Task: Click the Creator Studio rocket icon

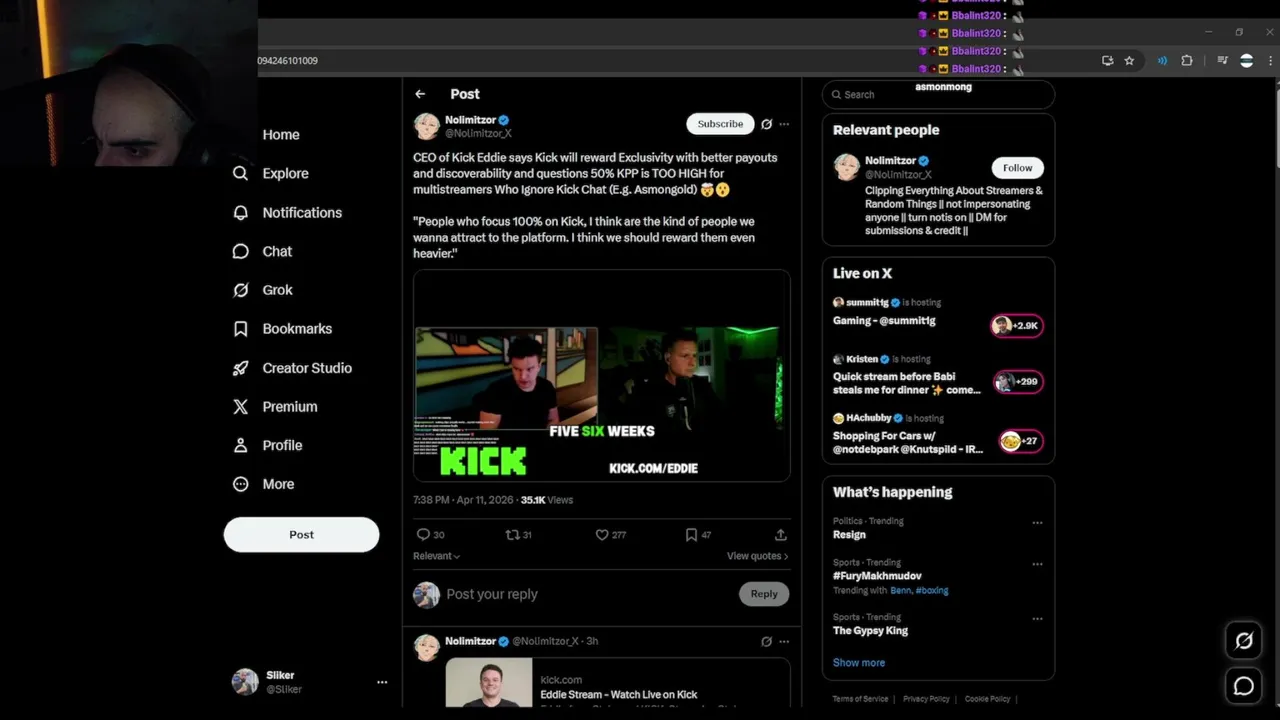Action: (240, 368)
